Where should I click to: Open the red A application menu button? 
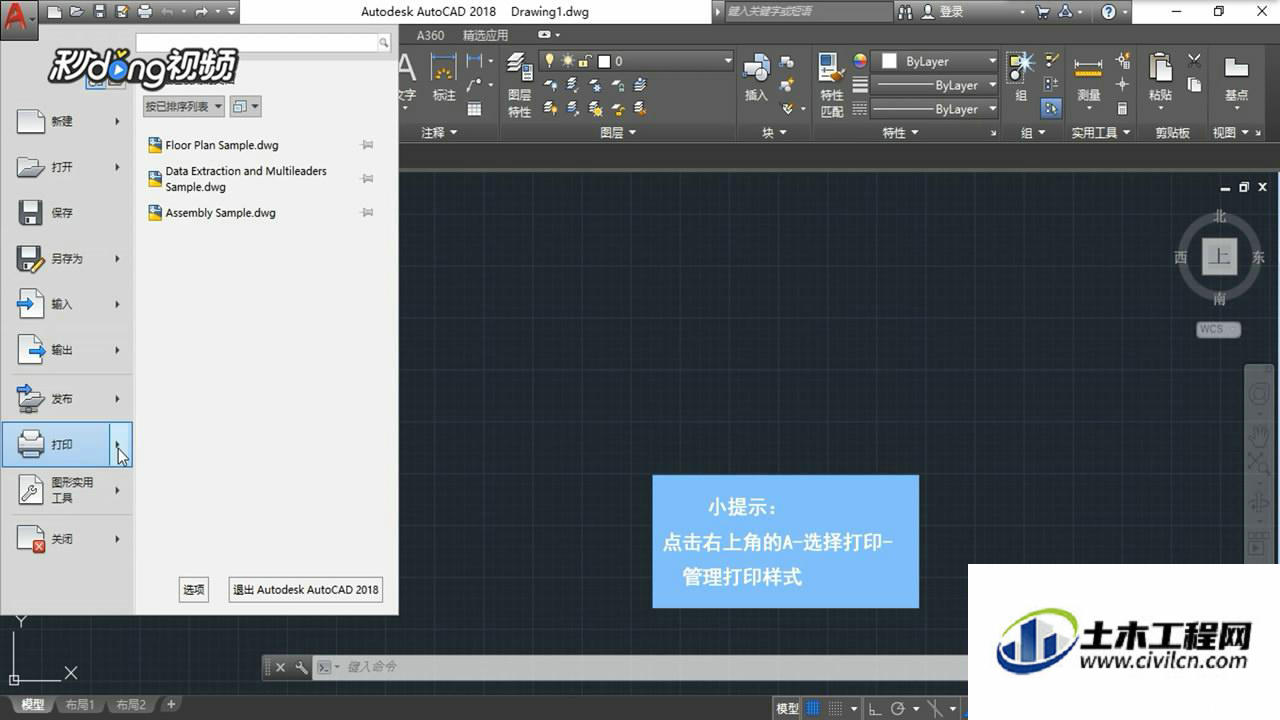(18, 17)
